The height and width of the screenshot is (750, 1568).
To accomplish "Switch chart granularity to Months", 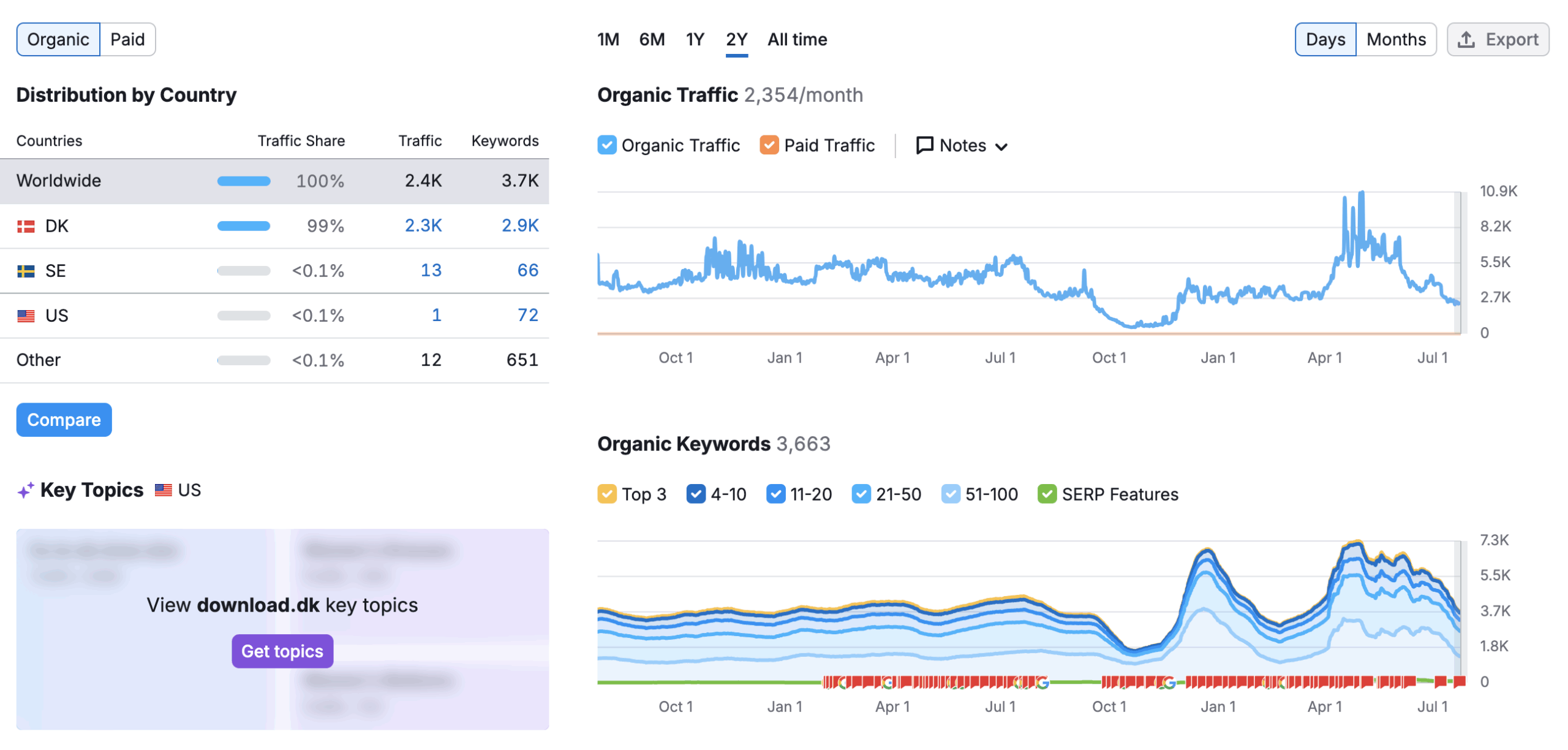I will [1395, 40].
